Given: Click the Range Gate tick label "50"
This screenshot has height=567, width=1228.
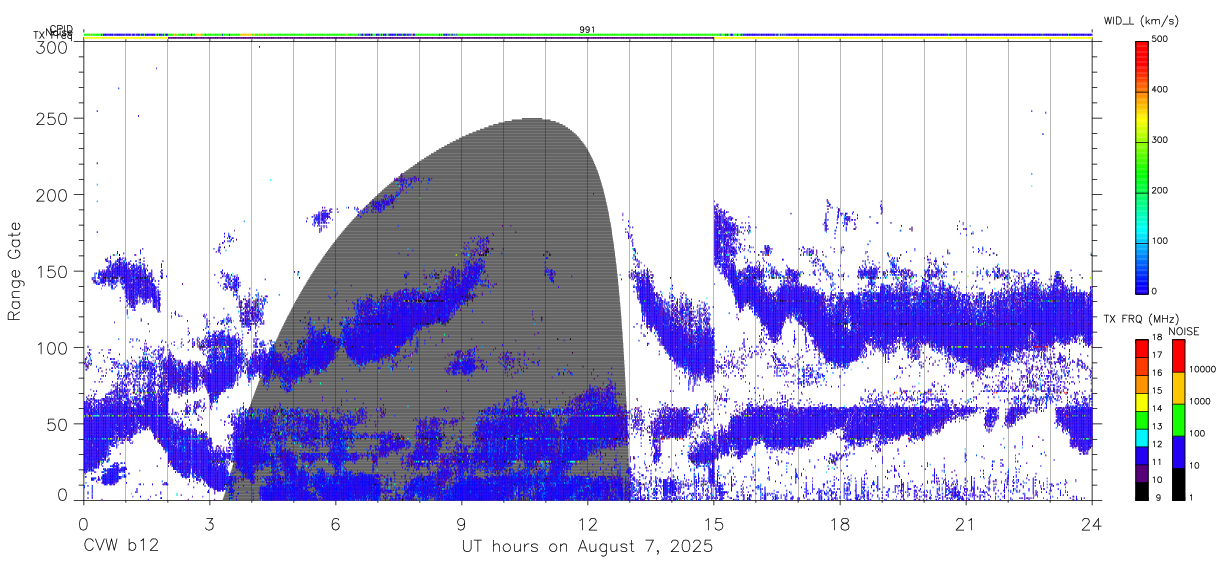Looking at the screenshot, I should 57,424.
